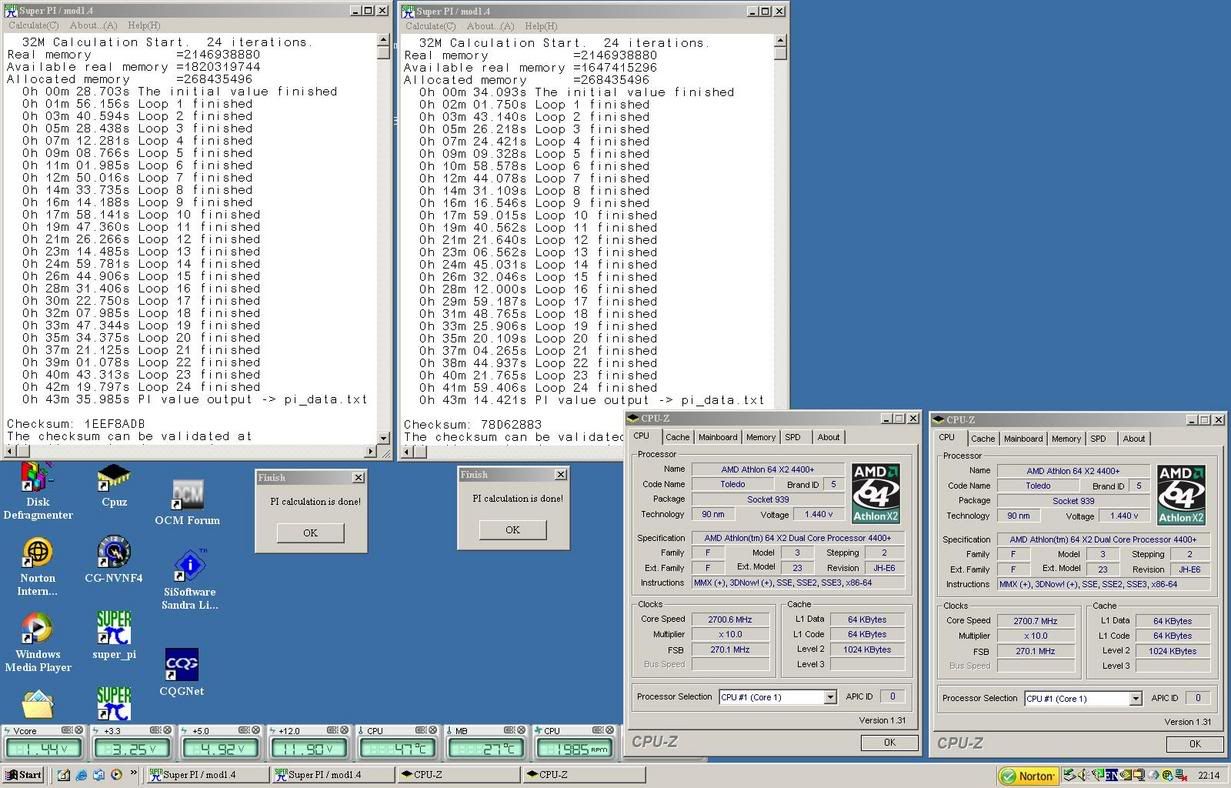Expand Processor Selection dropdown in the left CPU-Z window
The image size is (1231, 788).
click(x=830, y=697)
